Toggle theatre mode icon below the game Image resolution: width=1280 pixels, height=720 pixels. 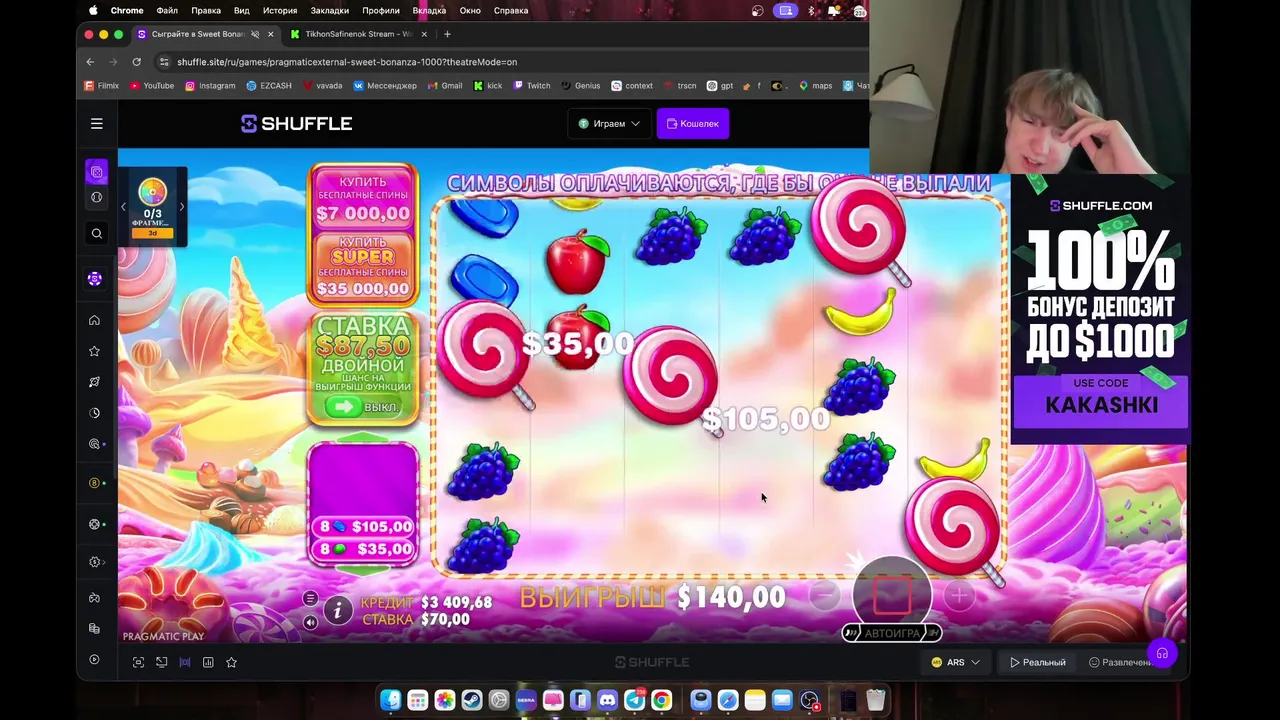[x=185, y=662]
